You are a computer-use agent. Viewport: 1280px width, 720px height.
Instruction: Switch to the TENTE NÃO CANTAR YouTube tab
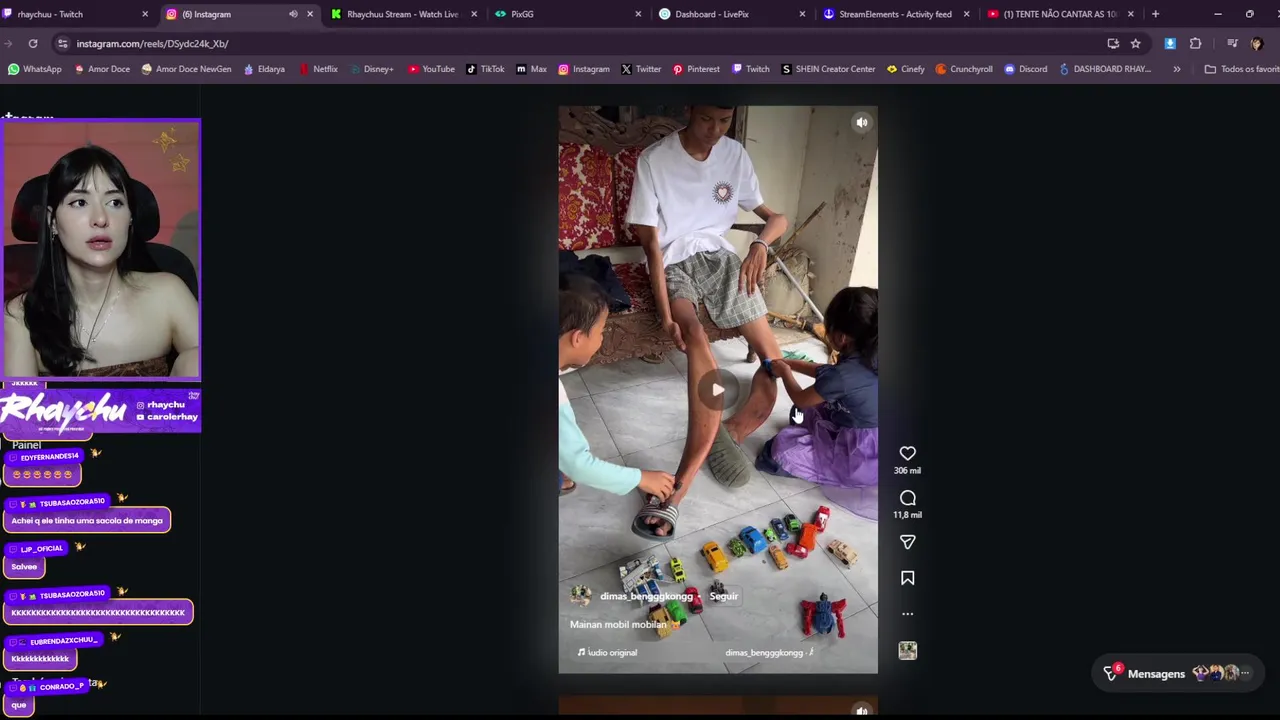pos(1059,14)
